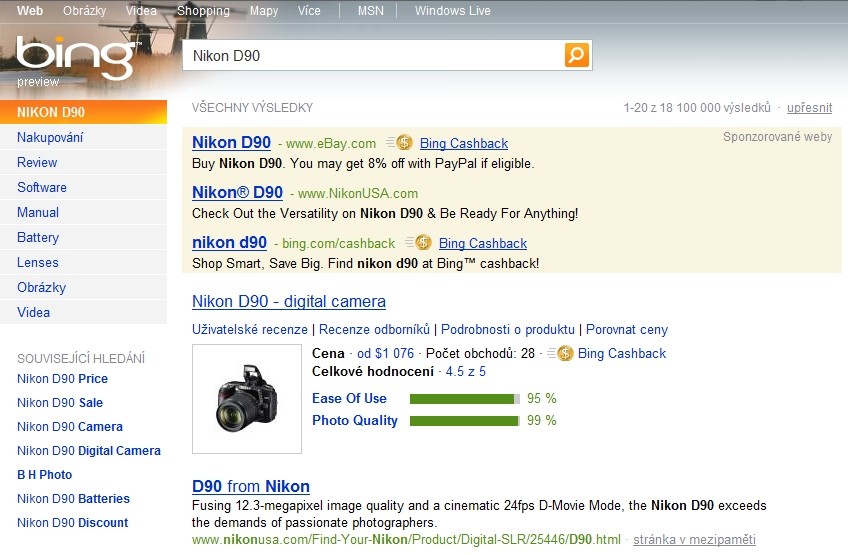Open the D90 from Nikon result

[x=251, y=486]
